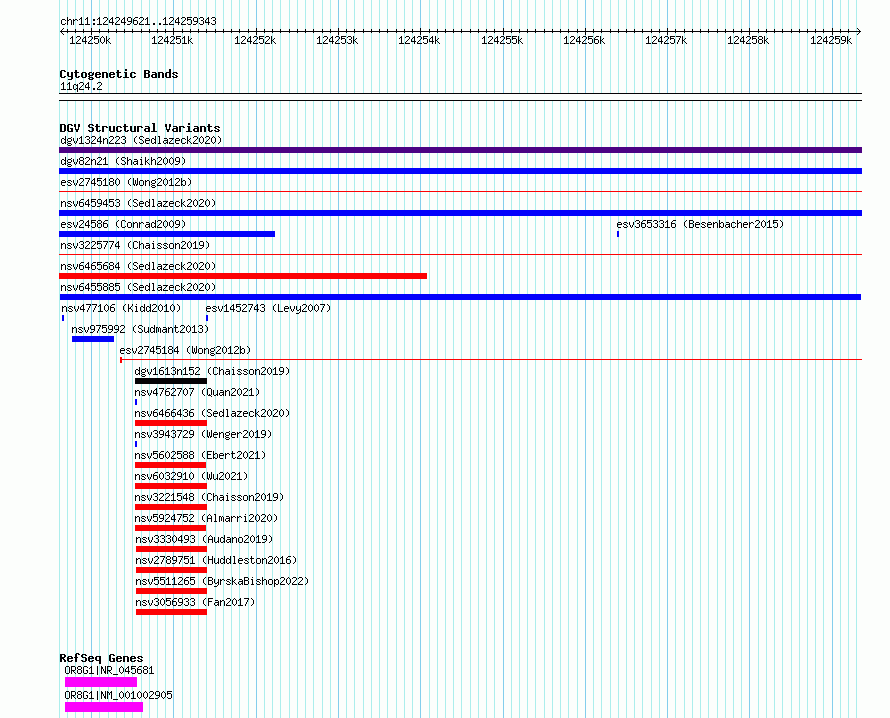Select the 11q24.2 cytogenetic band label
Viewport: 890px width, 718px height.
click(81, 86)
